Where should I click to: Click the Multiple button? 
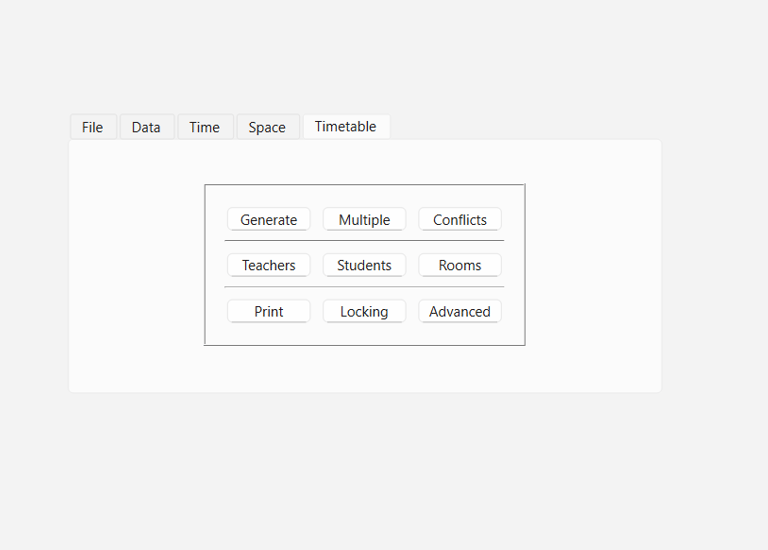coord(364,220)
